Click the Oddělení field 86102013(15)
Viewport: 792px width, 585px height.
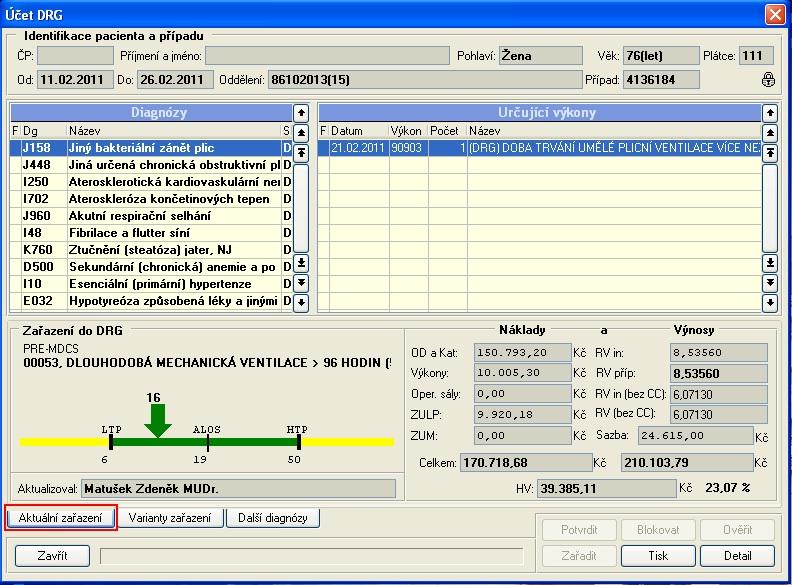point(425,80)
